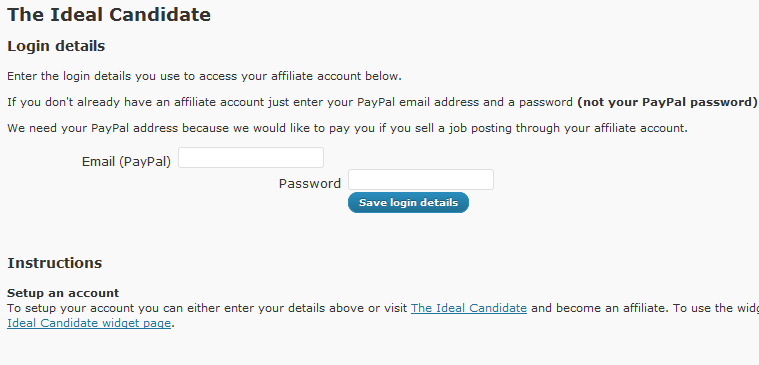Image resolution: width=759 pixels, height=365 pixels.
Task: Focus the Password input field
Action: click(421, 180)
